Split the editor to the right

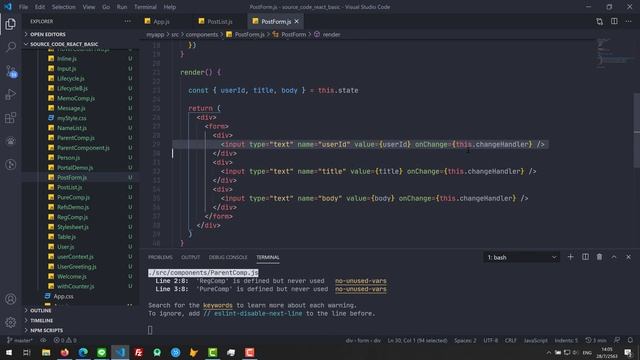click(614, 21)
